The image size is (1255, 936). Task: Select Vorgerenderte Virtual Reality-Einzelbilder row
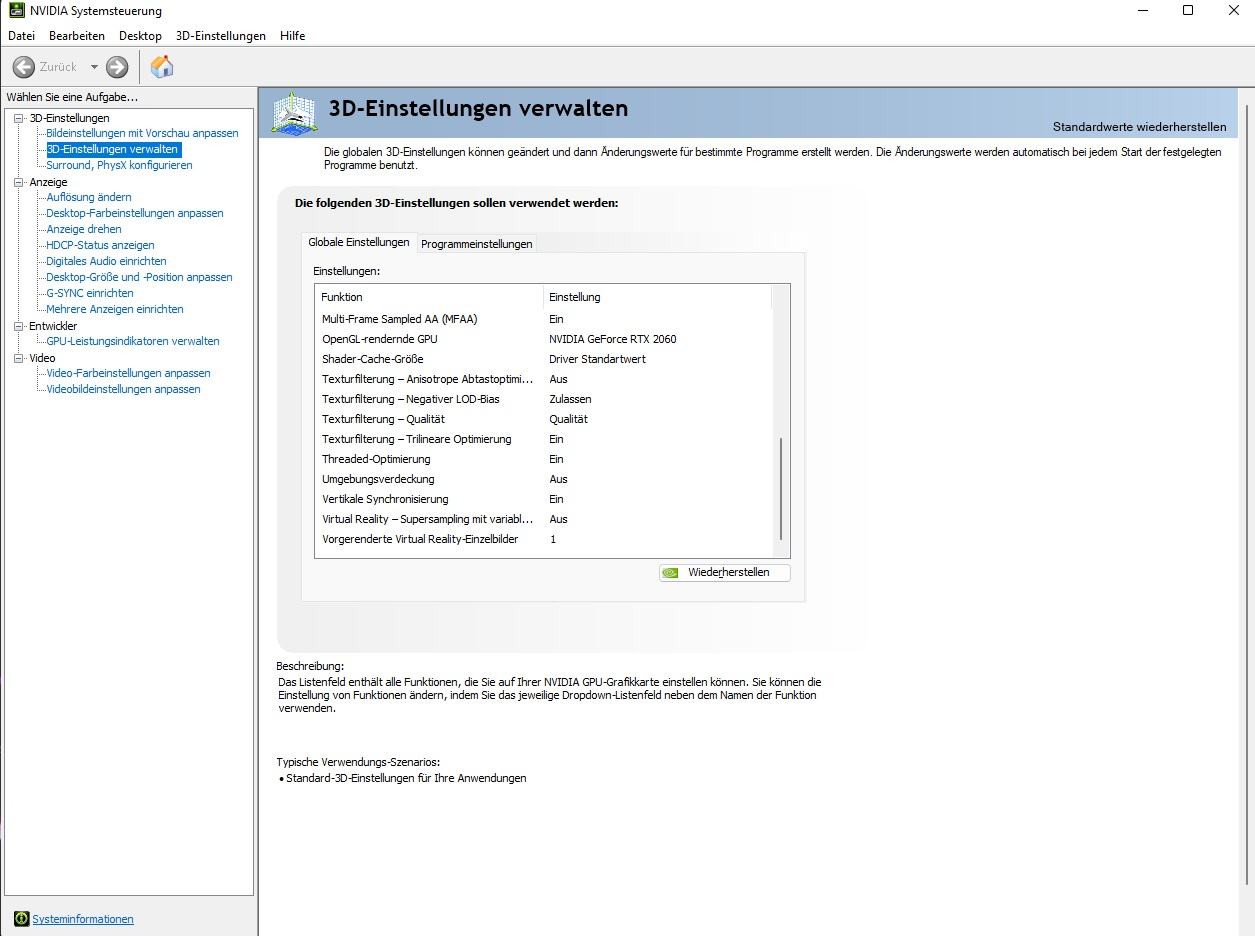544,539
